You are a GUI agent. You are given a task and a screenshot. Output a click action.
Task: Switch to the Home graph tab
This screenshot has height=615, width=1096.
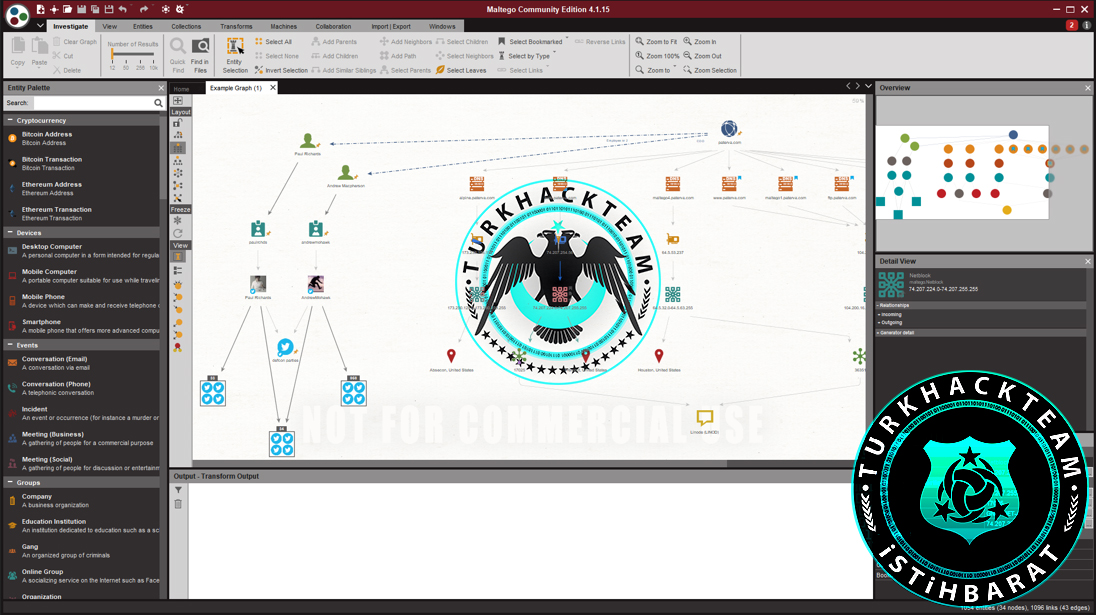tap(181, 89)
